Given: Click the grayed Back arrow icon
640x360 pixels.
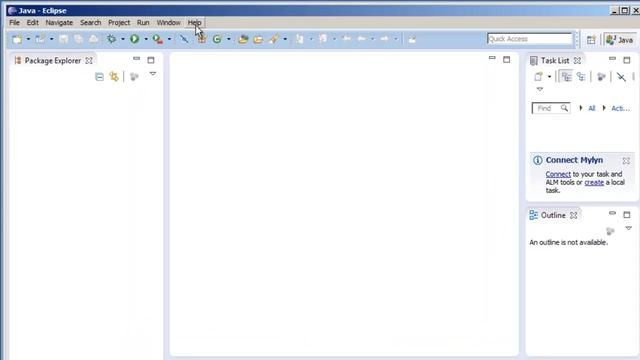Looking at the screenshot, I should pyautogui.click(x=361, y=39).
